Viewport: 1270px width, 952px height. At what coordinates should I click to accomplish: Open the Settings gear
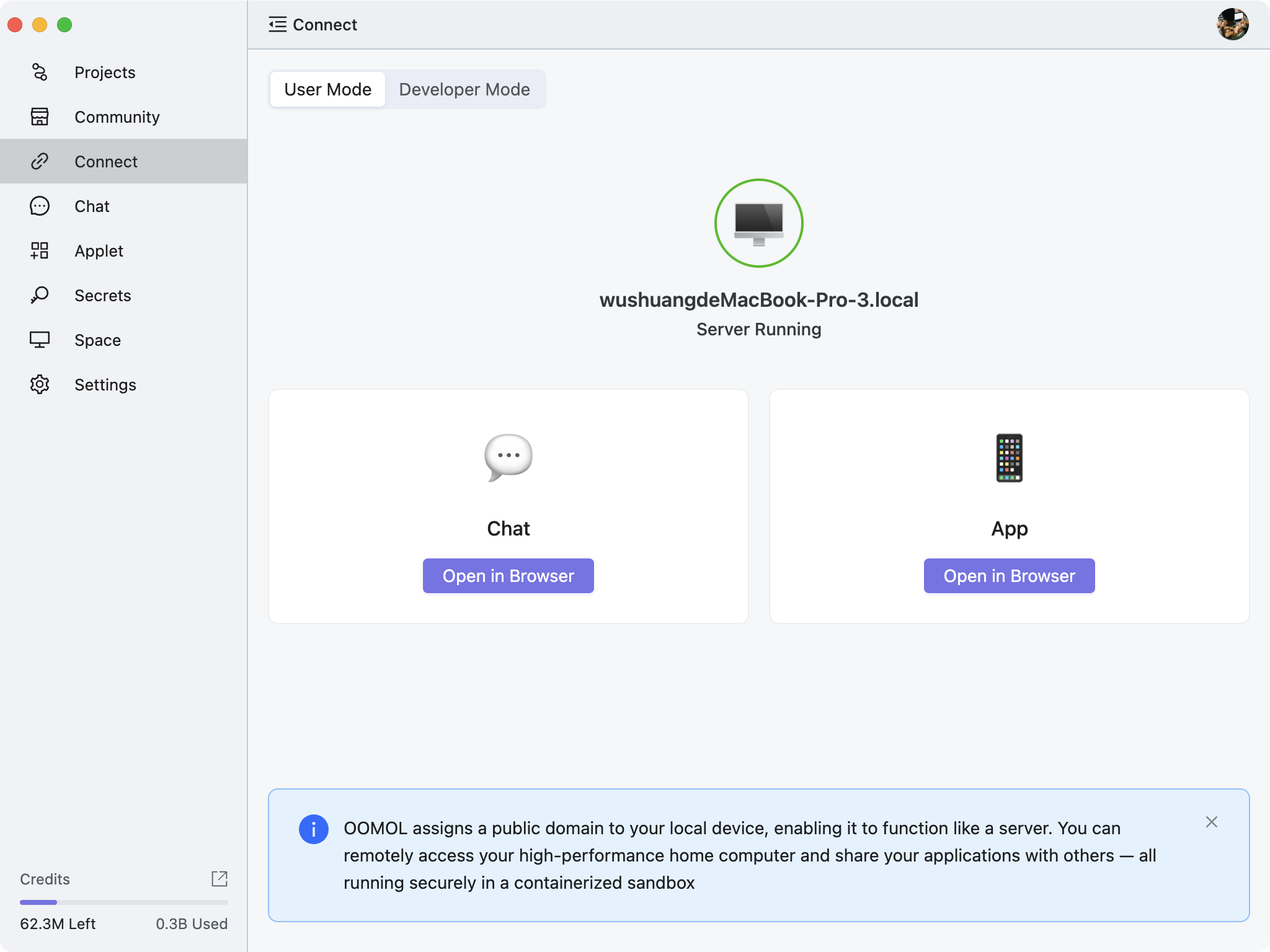[x=40, y=384]
